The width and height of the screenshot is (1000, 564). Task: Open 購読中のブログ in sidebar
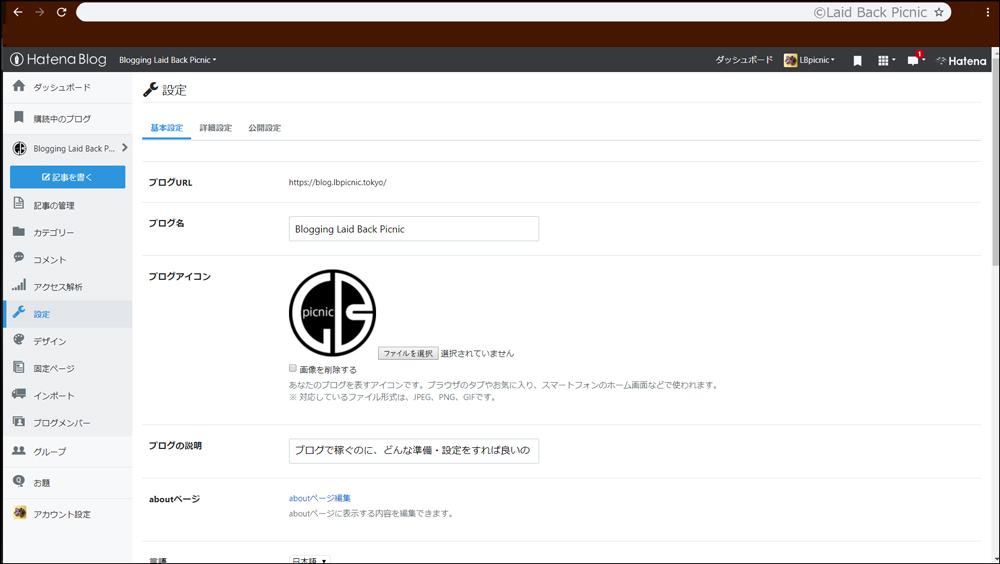click(x=61, y=119)
